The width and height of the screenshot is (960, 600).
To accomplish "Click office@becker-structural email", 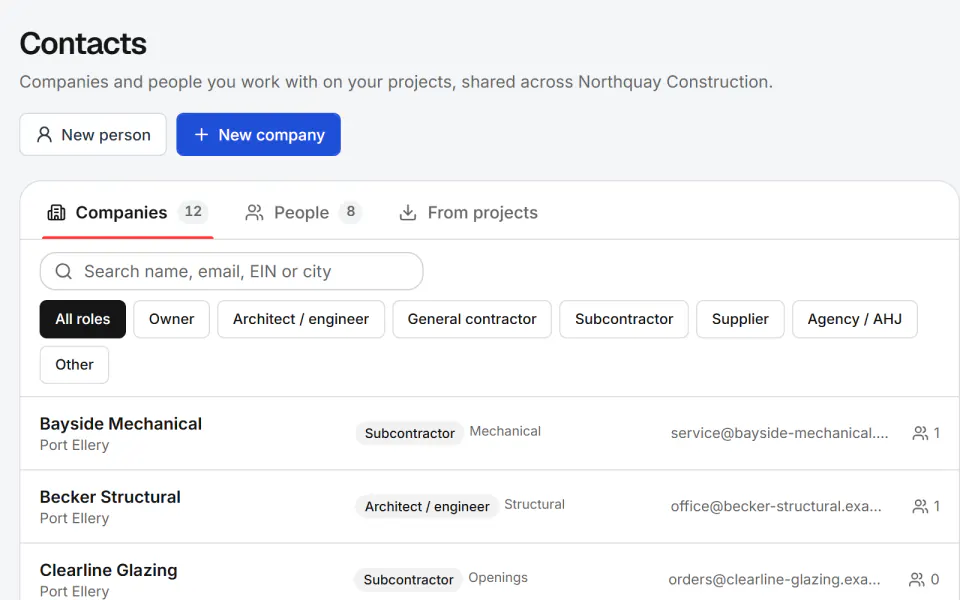I will tap(776, 506).
